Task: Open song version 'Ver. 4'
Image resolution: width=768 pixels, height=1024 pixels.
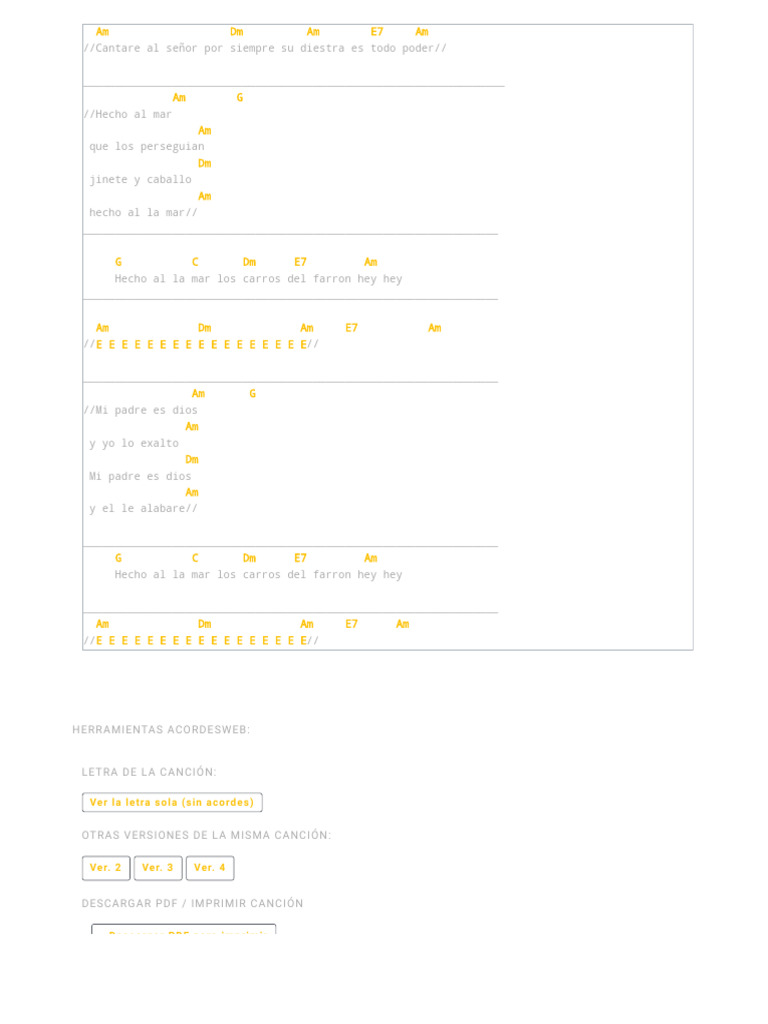Action: click(210, 868)
